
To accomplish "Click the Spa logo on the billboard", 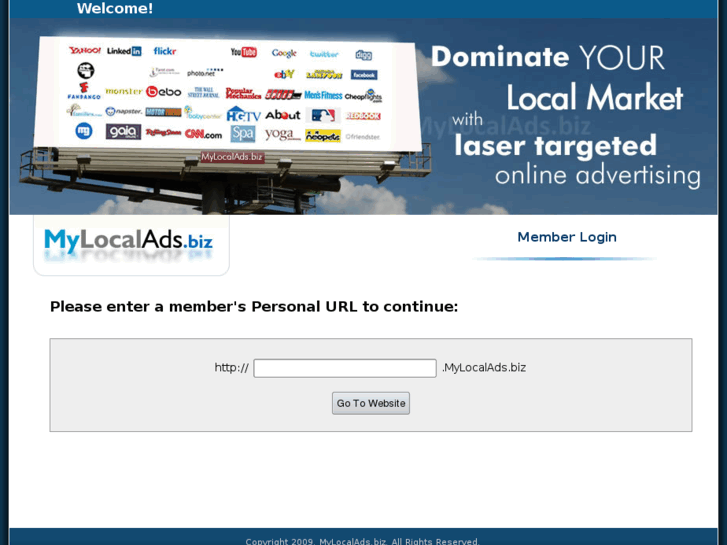I will coord(243,134).
